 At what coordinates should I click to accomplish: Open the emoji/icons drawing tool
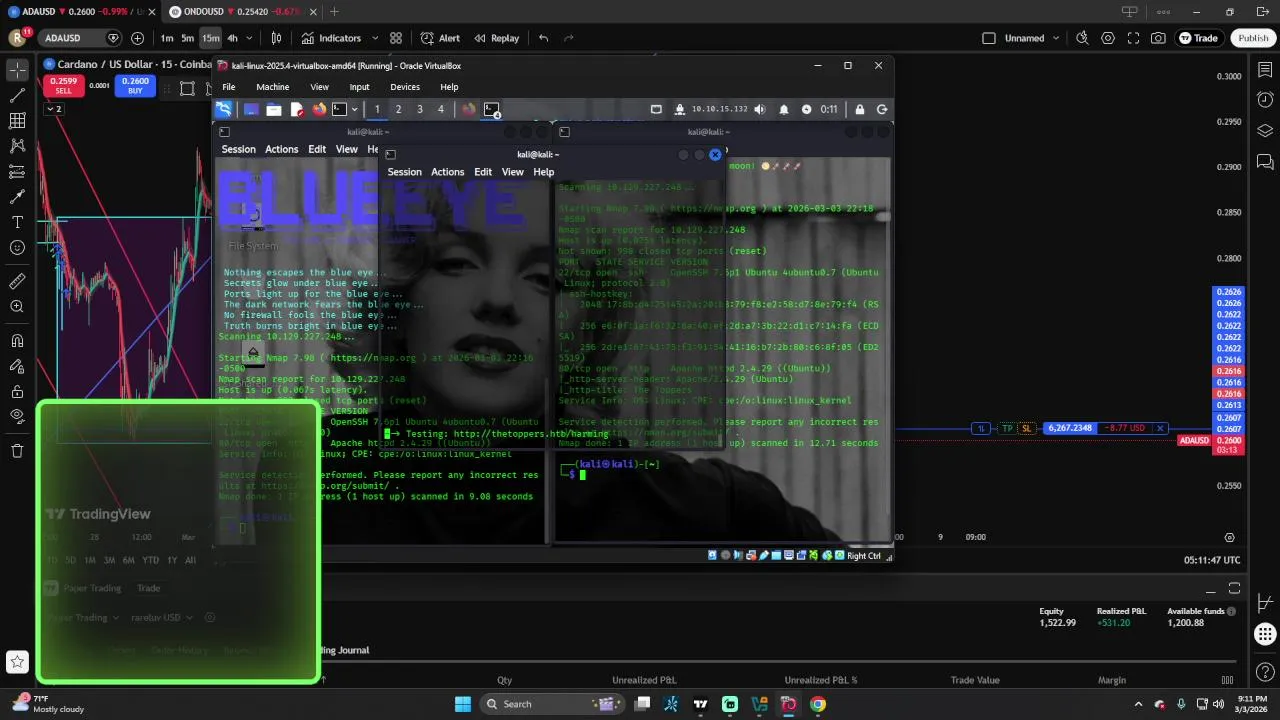point(17,247)
